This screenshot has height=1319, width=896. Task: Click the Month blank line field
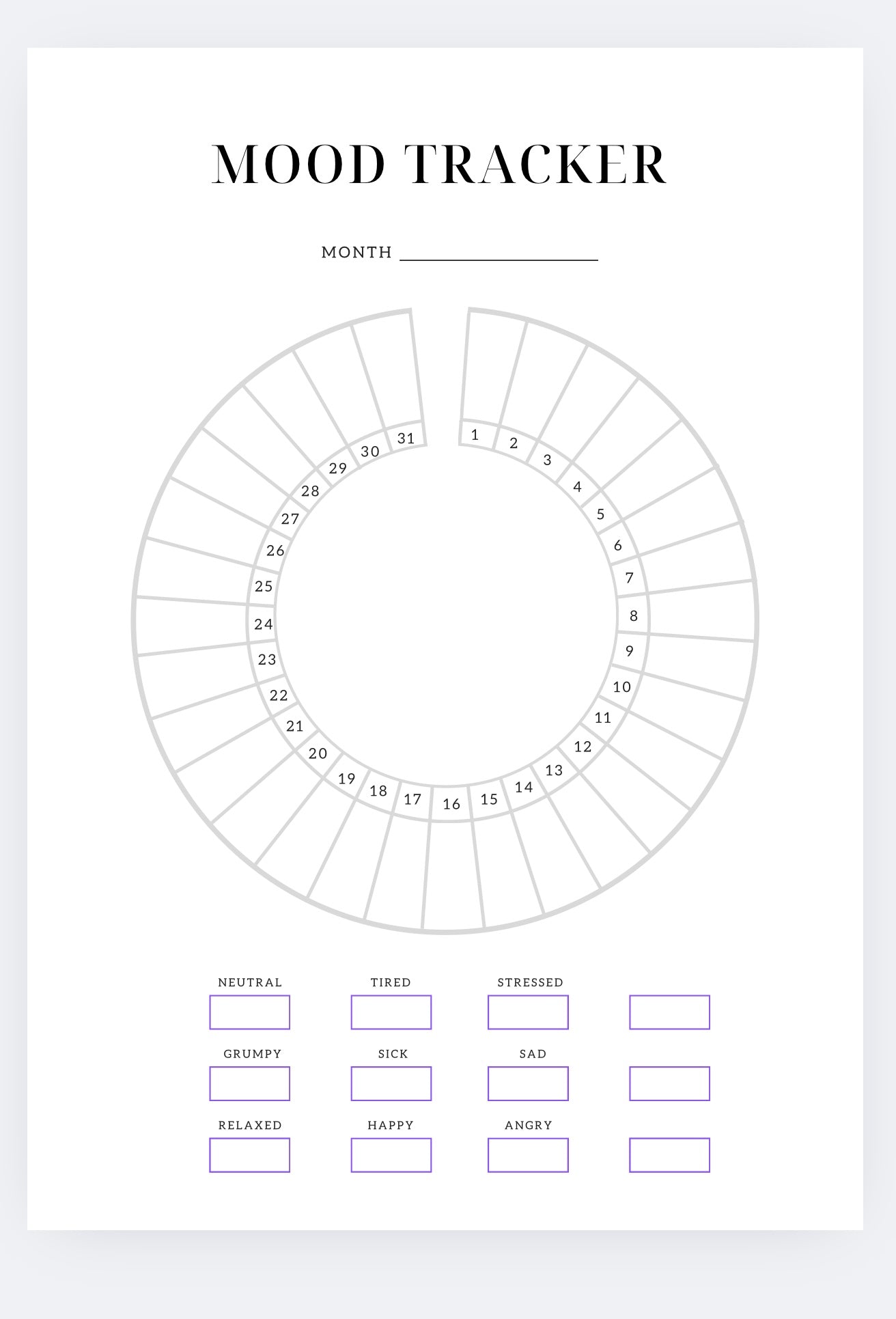499,253
